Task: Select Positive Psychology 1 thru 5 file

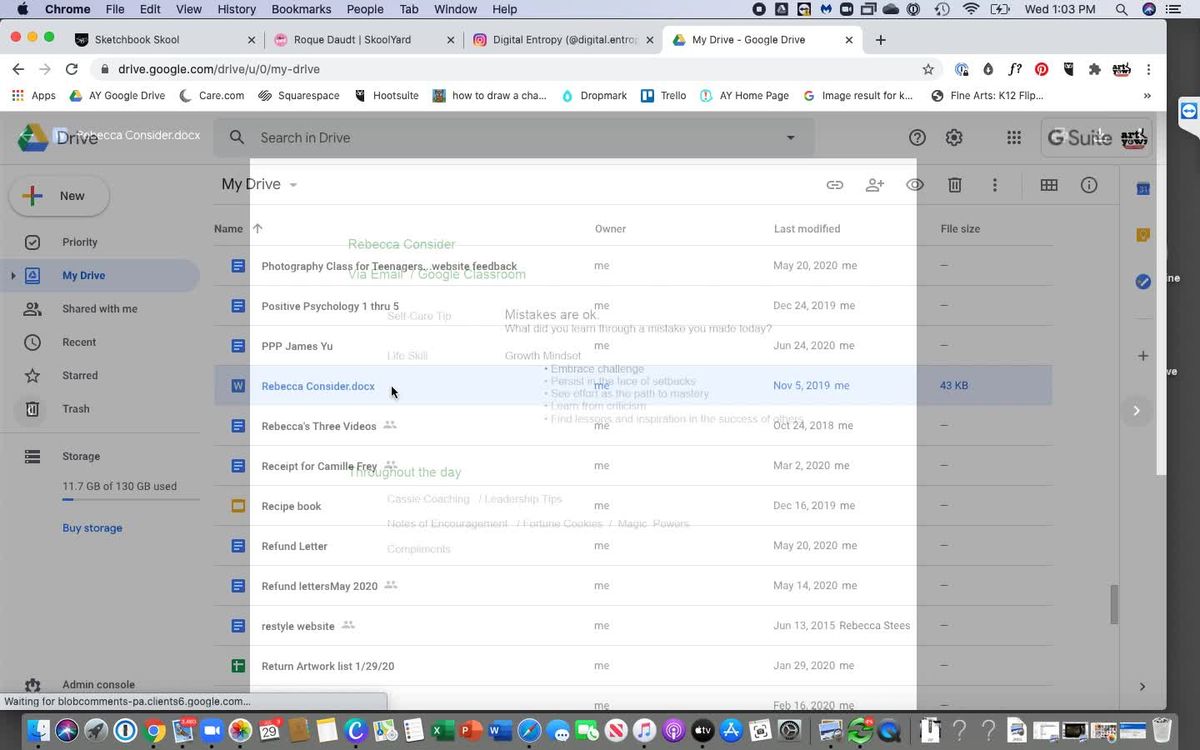Action: pyautogui.click(x=633, y=306)
